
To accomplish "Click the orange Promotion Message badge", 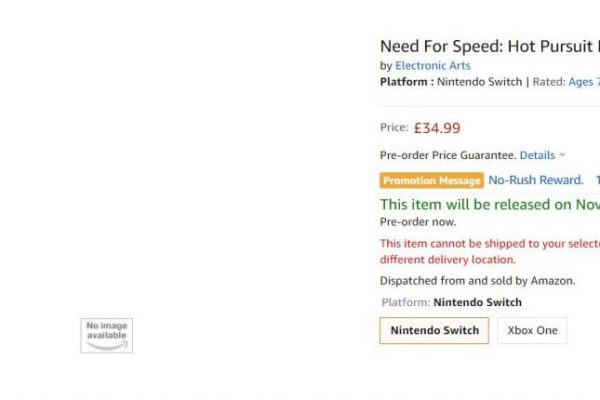I will [432, 180].
